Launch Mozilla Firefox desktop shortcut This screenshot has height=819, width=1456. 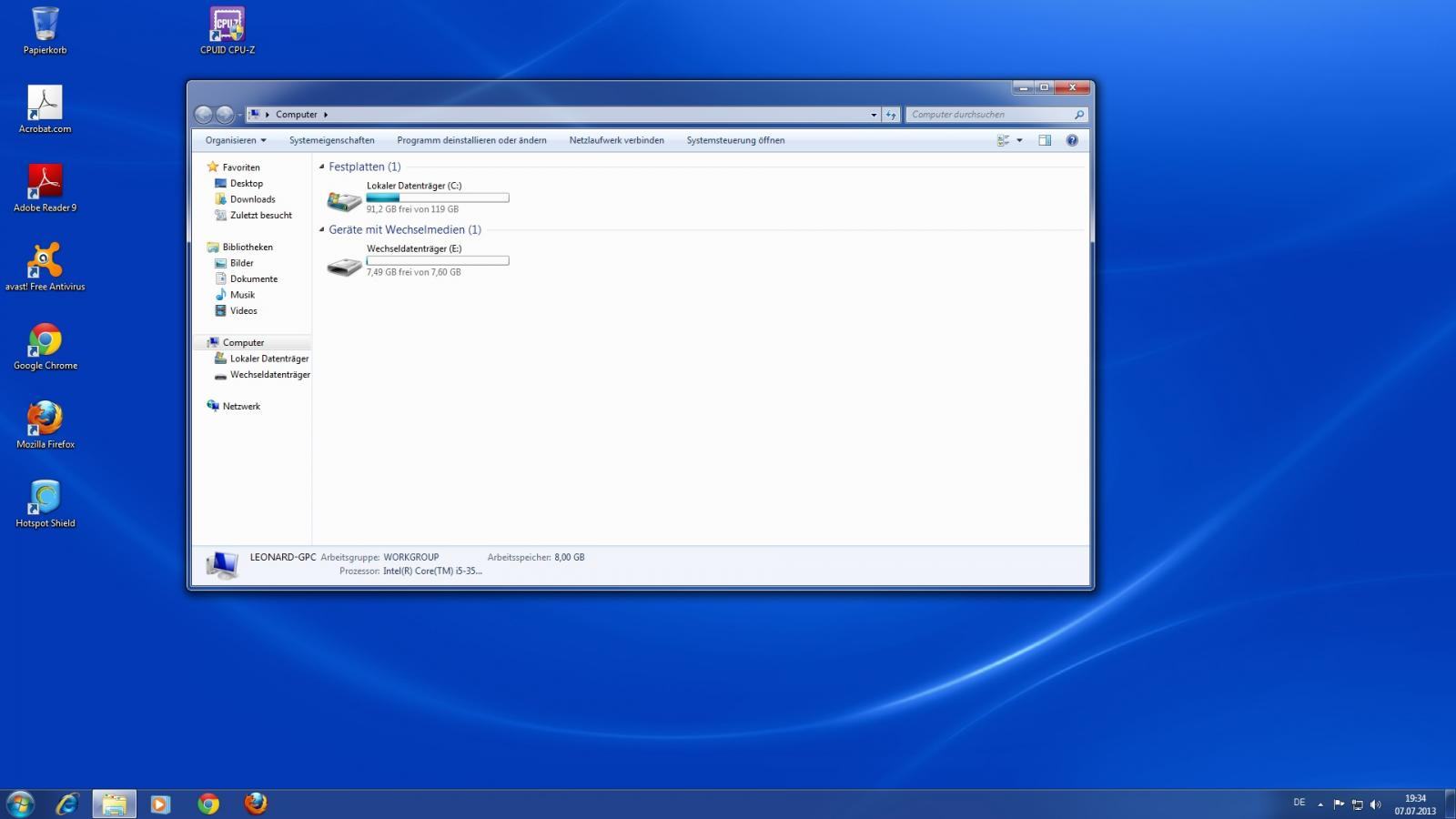tap(45, 426)
